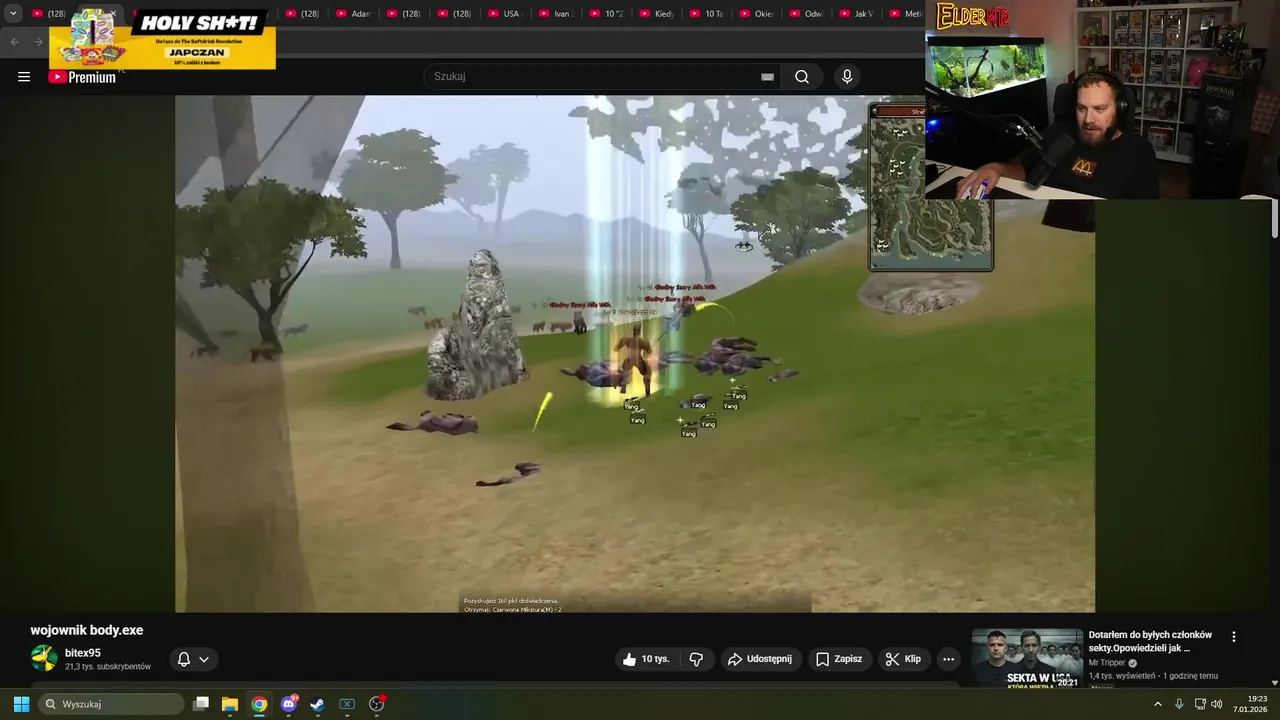The image size is (1280, 720).
Task: Open the Windows Start menu
Action: pos(21,704)
